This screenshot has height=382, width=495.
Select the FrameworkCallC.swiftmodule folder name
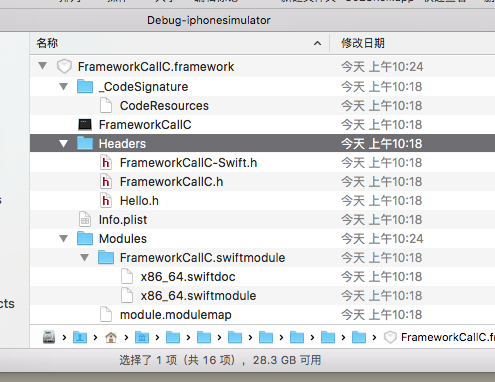203,258
